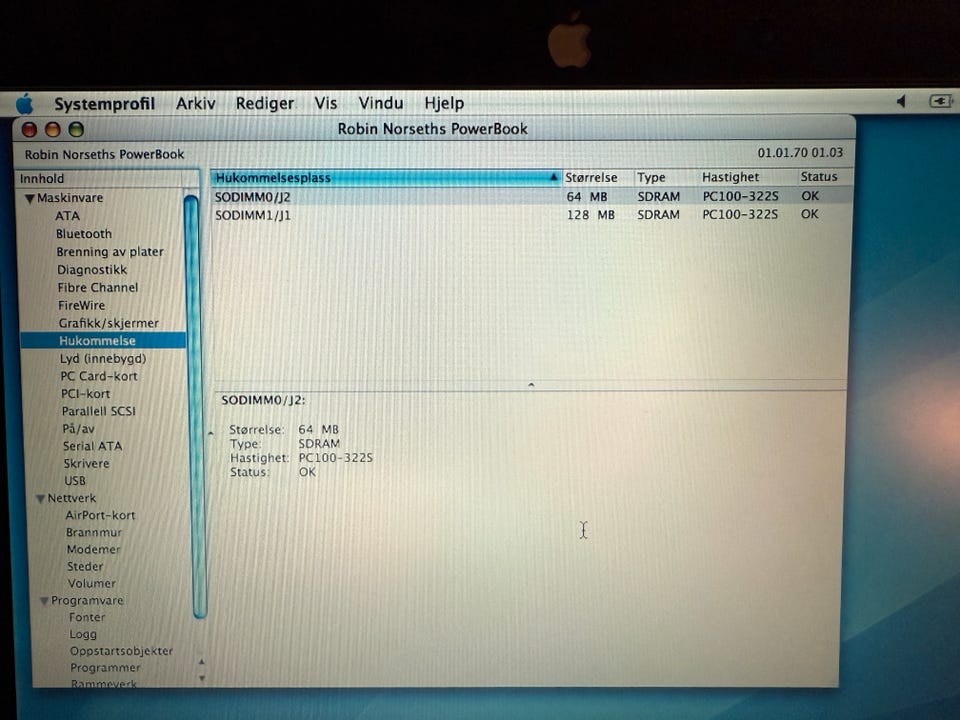The height and width of the screenshot is (720, 960).
Task: Open the Arkiv menu
Action: 195,103
